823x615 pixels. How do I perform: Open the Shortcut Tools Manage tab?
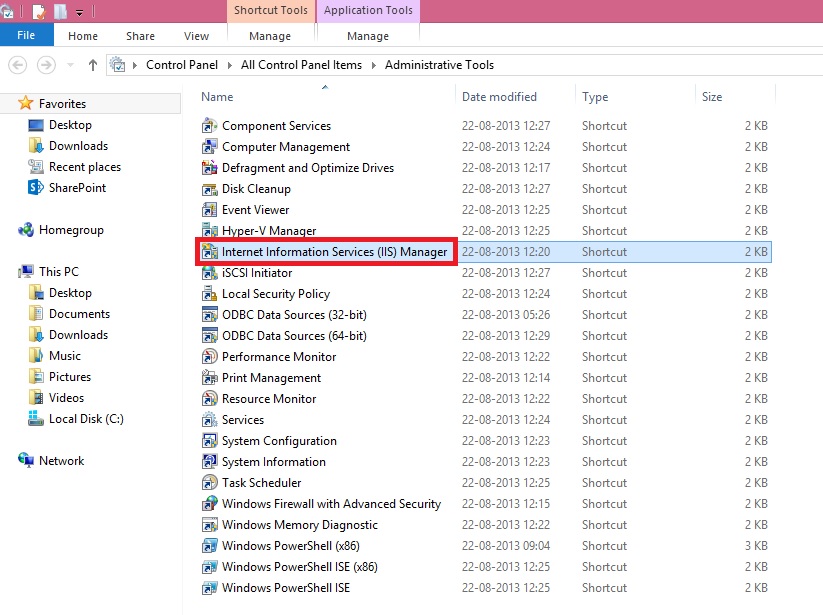click(x=270, y=35)
